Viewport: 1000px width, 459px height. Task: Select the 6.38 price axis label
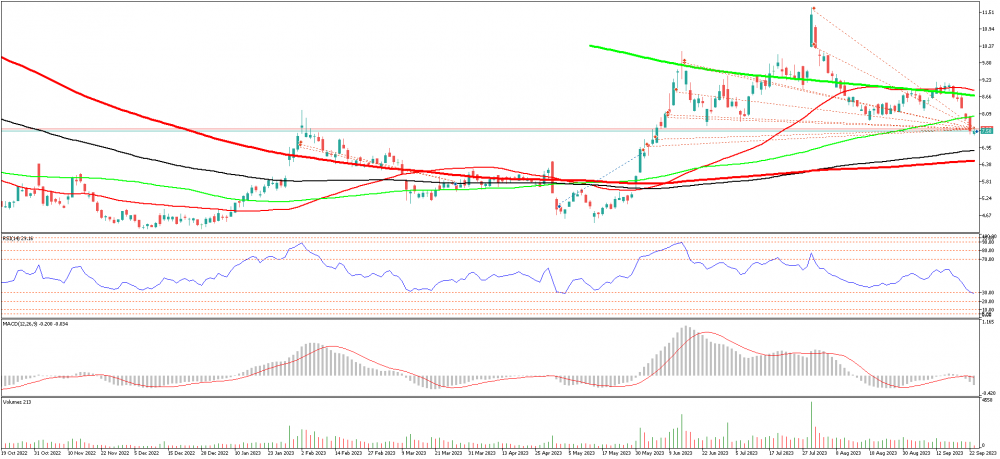click(x=988, y=164)
